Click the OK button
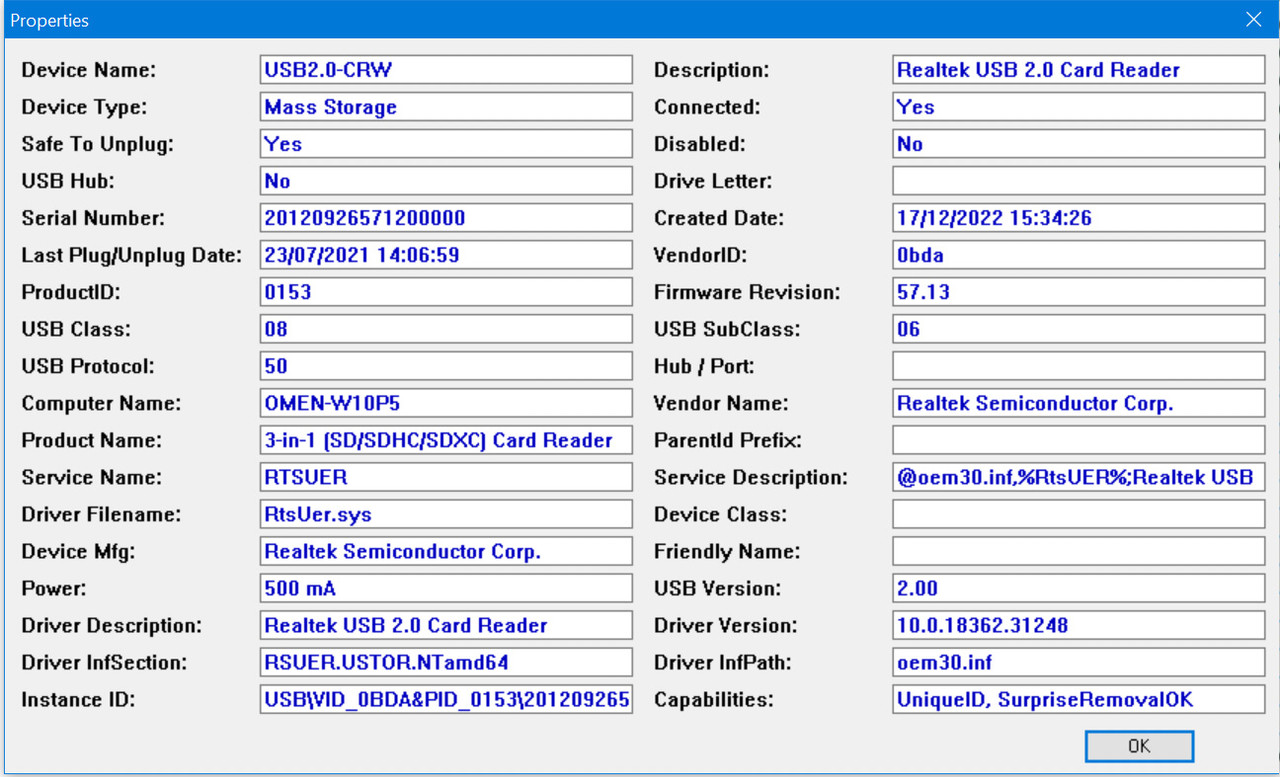 pyautogui.click(x=1139, y=746)
